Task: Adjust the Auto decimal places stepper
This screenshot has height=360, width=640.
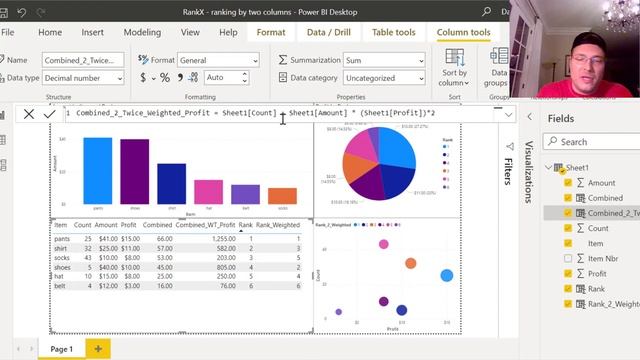Action: click(244, 78)
